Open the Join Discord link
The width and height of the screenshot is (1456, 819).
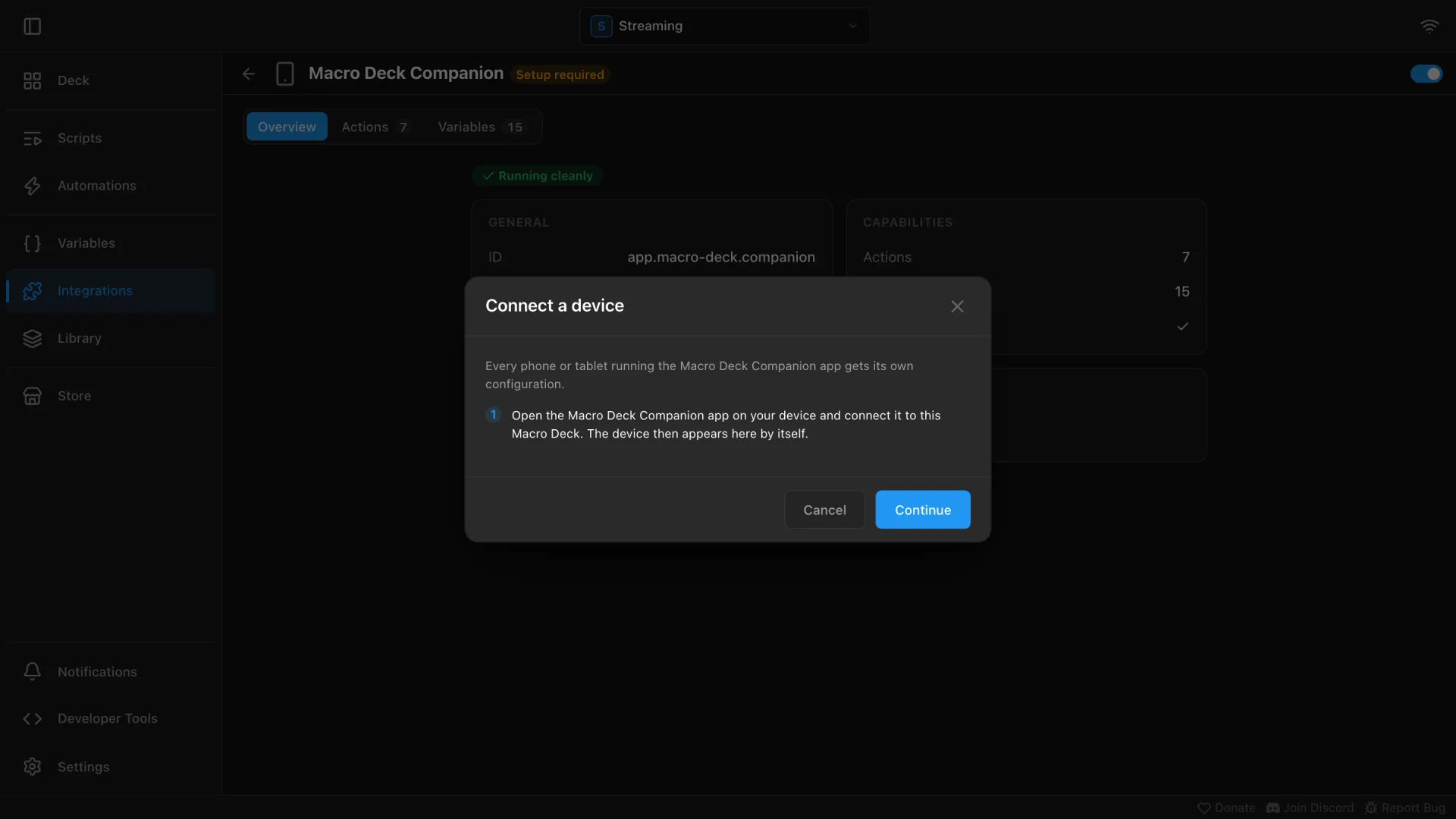pyautogui.click(x=1310, y=808)
